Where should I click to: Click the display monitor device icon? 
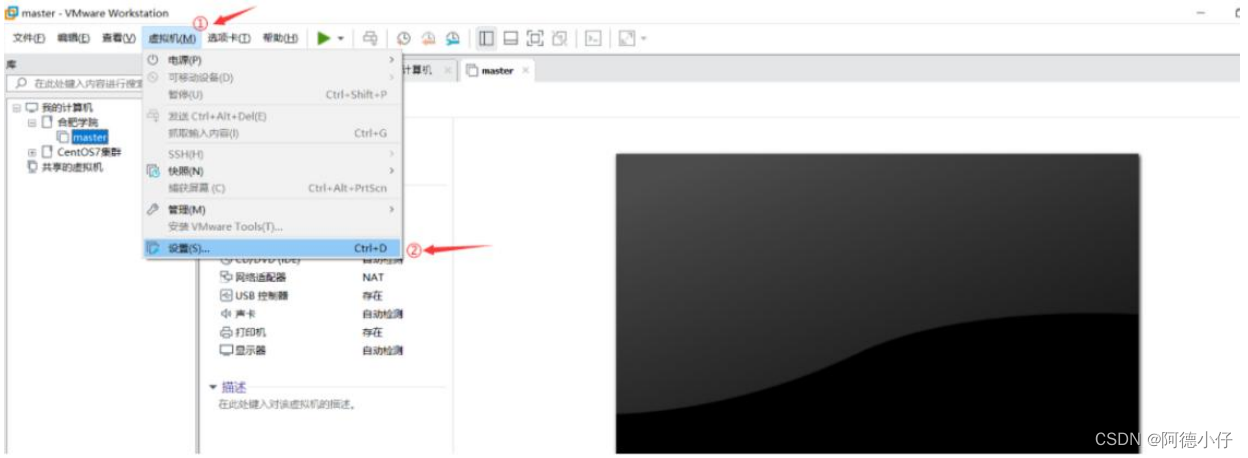point(226,351)
